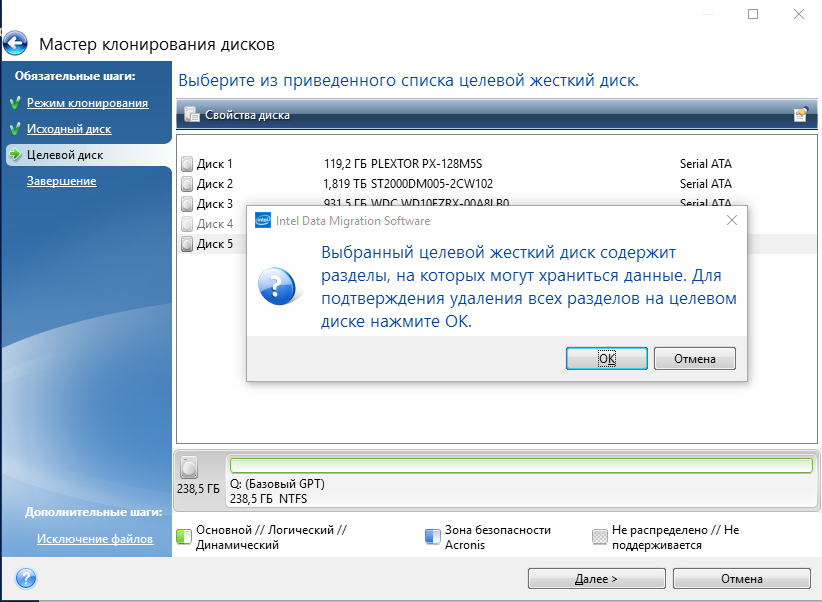Click the Disk 5 drive icon
Image resolution: width=822 pixels, height=602 pixels.
pyautogui.click(x=187, y=244)
